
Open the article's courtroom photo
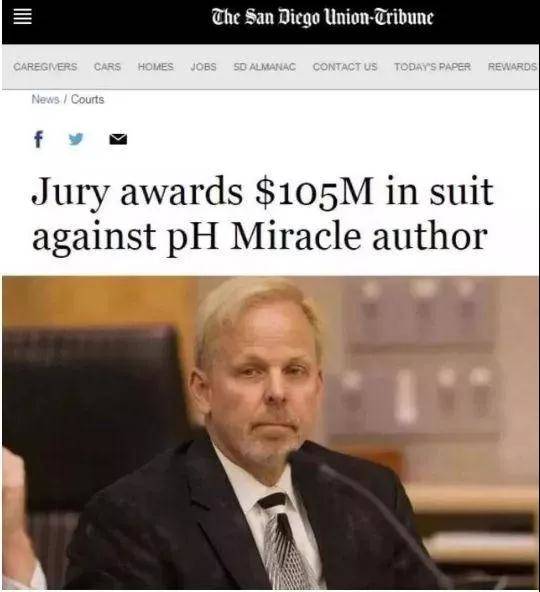coord(270,433)
